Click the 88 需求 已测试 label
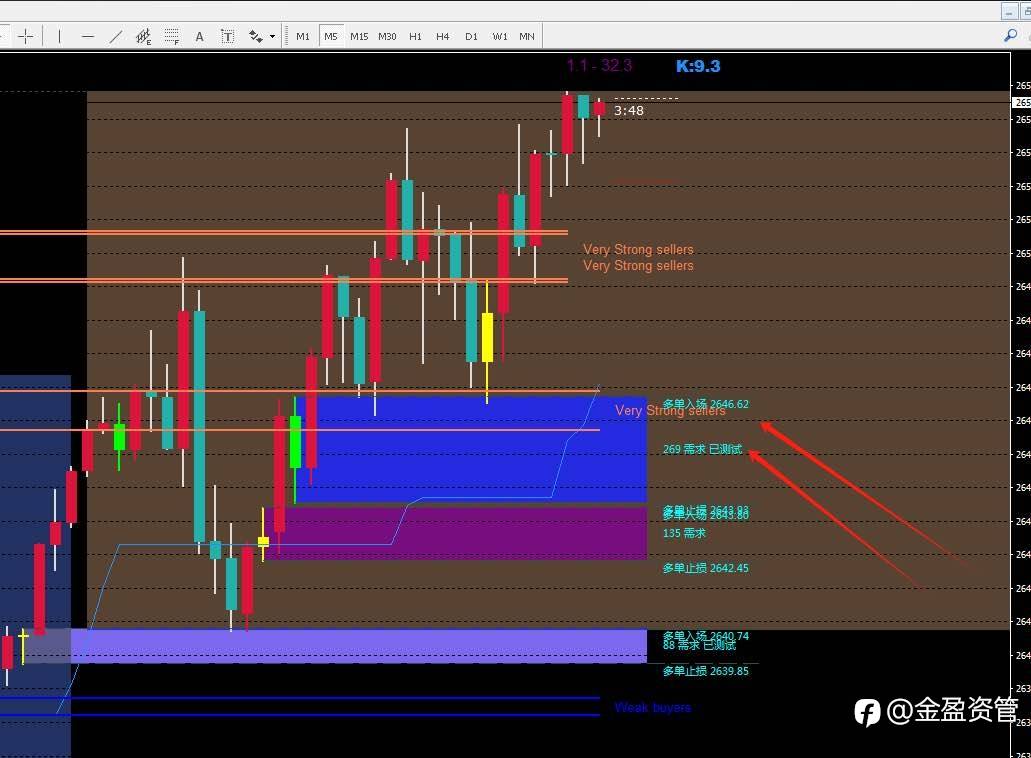 [699, 645]
